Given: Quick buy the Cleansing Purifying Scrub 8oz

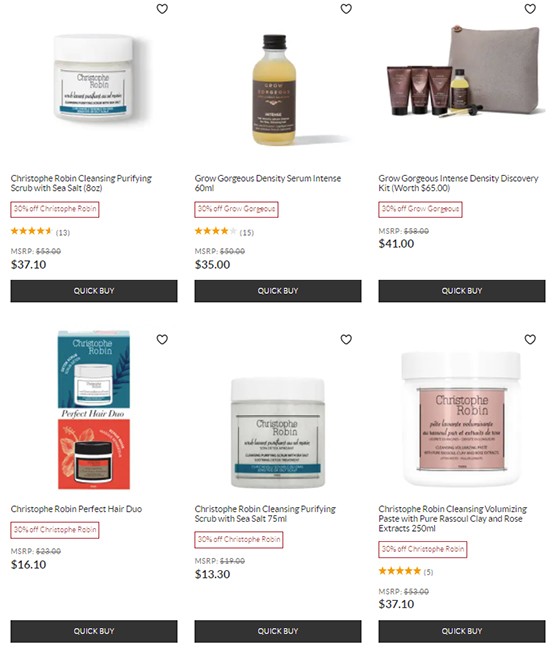Looking at the screenshot, I should tap(94, 291).
